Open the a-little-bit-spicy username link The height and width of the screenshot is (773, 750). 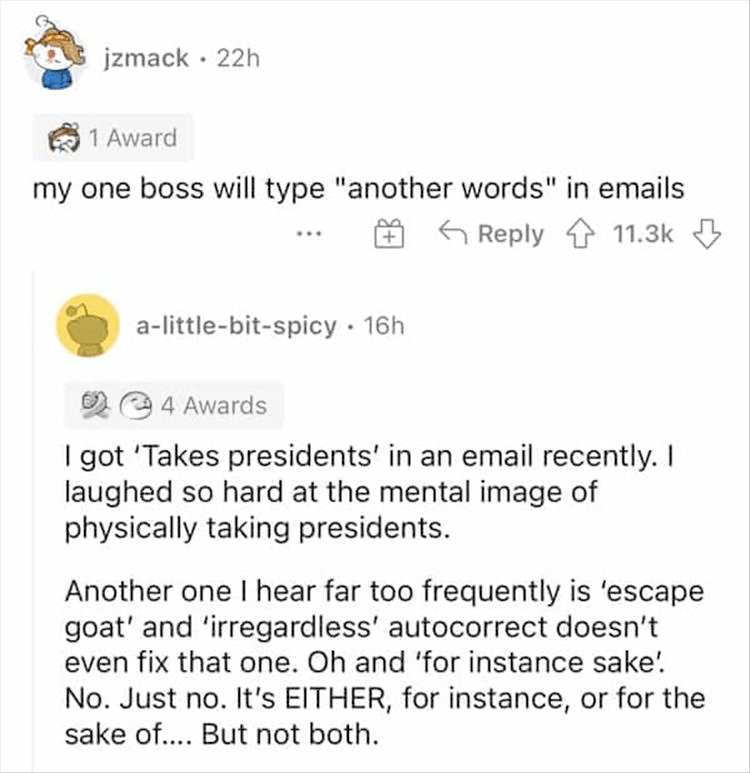click(237, 326)
